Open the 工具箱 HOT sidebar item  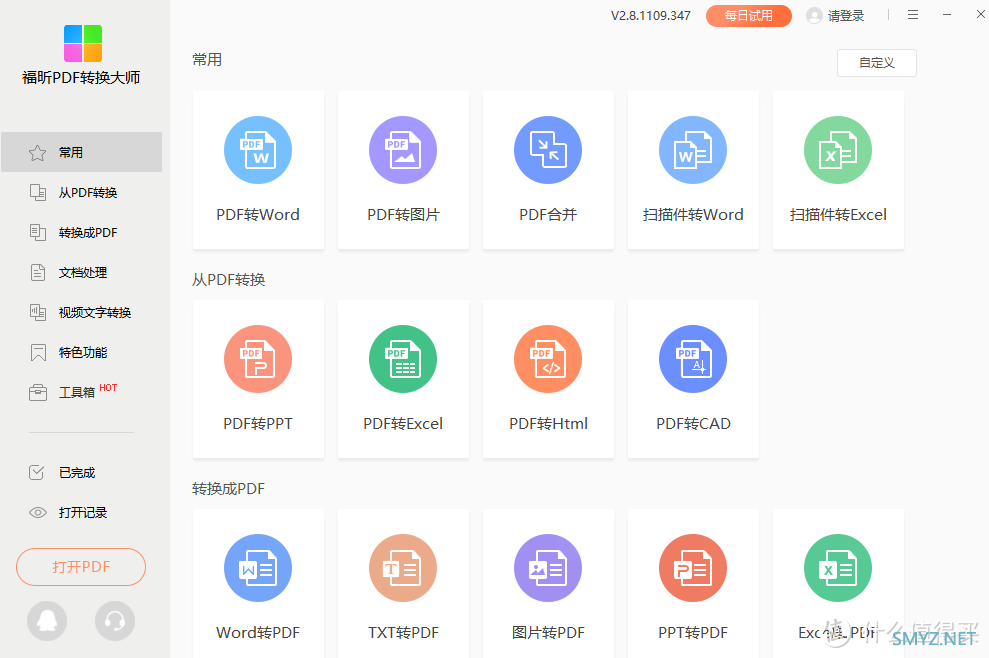point(81,392)
